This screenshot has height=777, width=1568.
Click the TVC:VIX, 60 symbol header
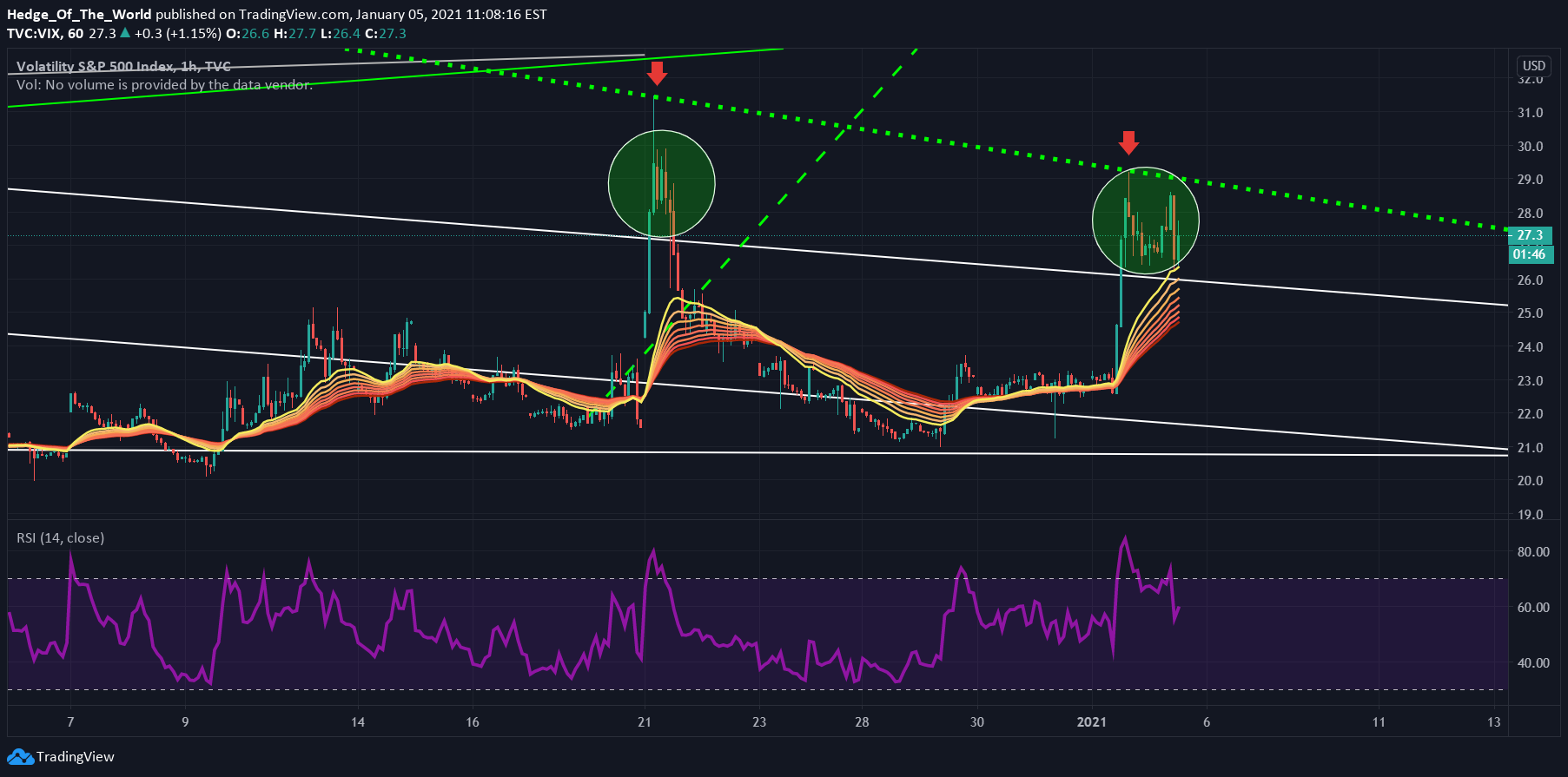(x=45, y=34)
